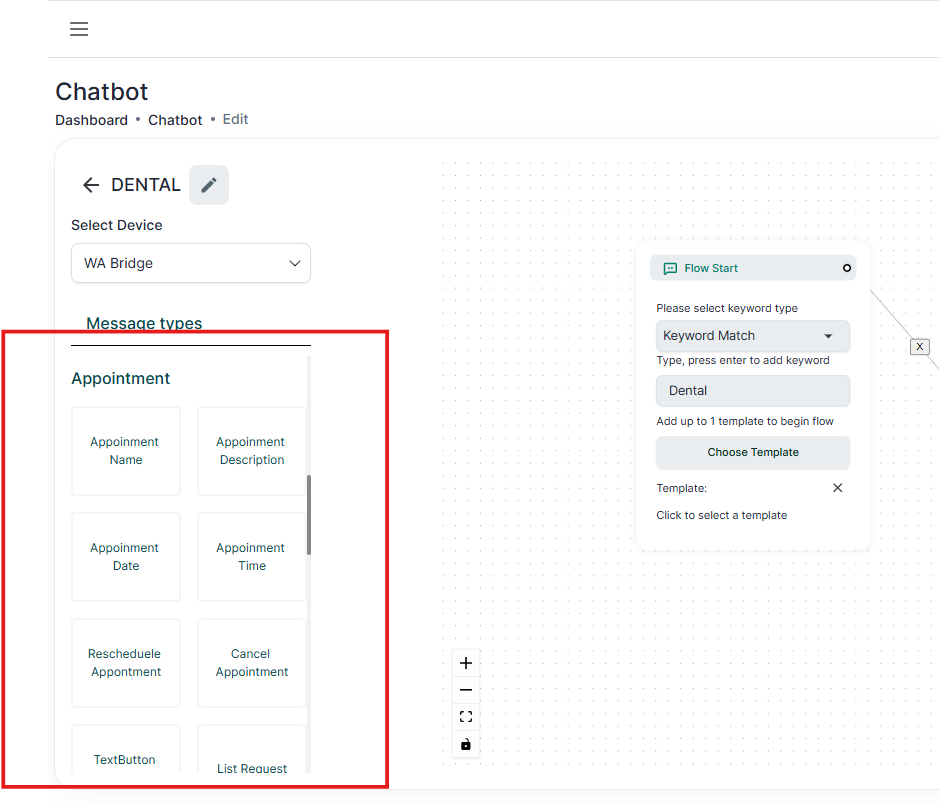Open the Chatbot breadcrumb link
The image size is (939, 806).
point(175,120)
